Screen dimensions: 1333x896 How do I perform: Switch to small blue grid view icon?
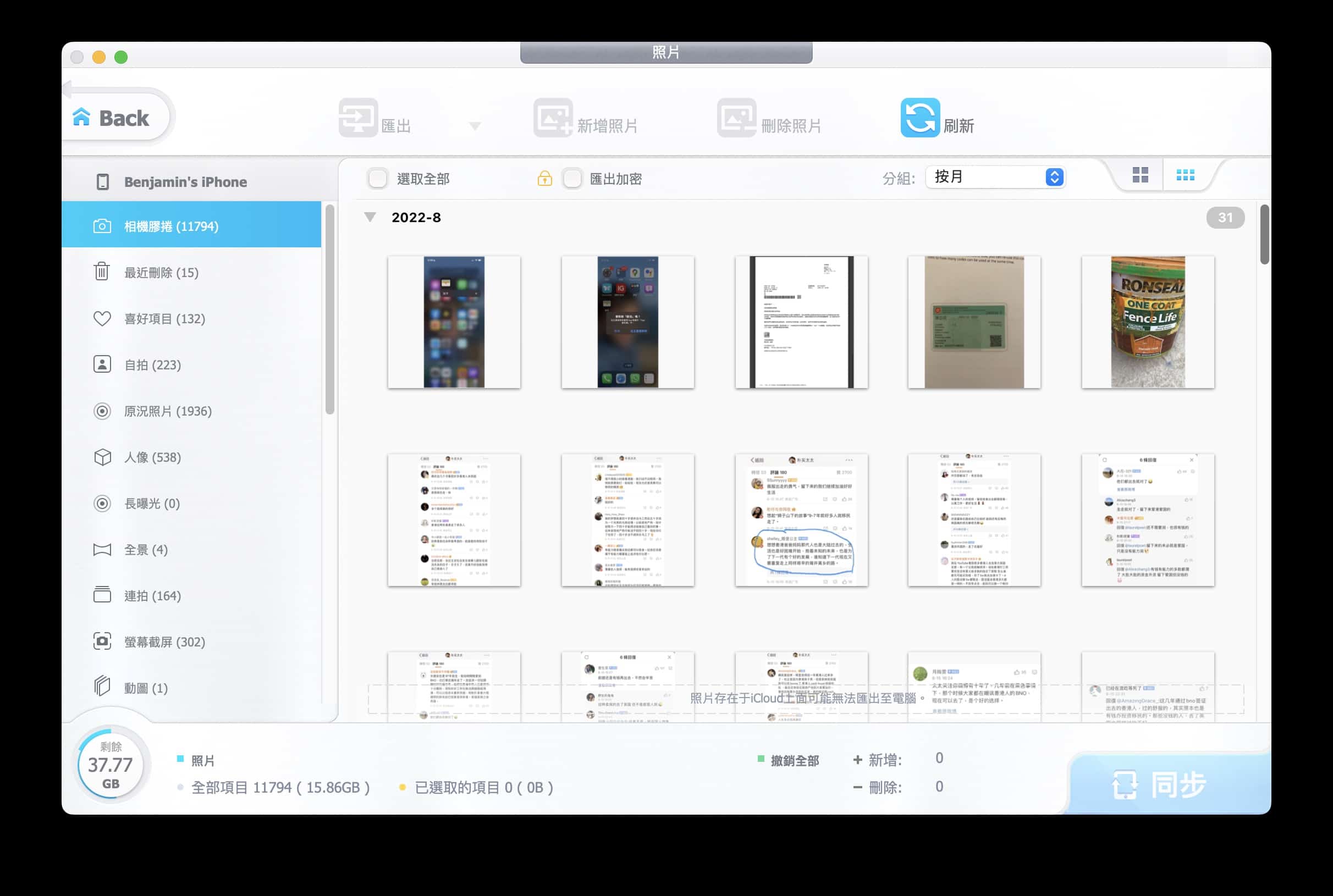(x=1186, y=175)
